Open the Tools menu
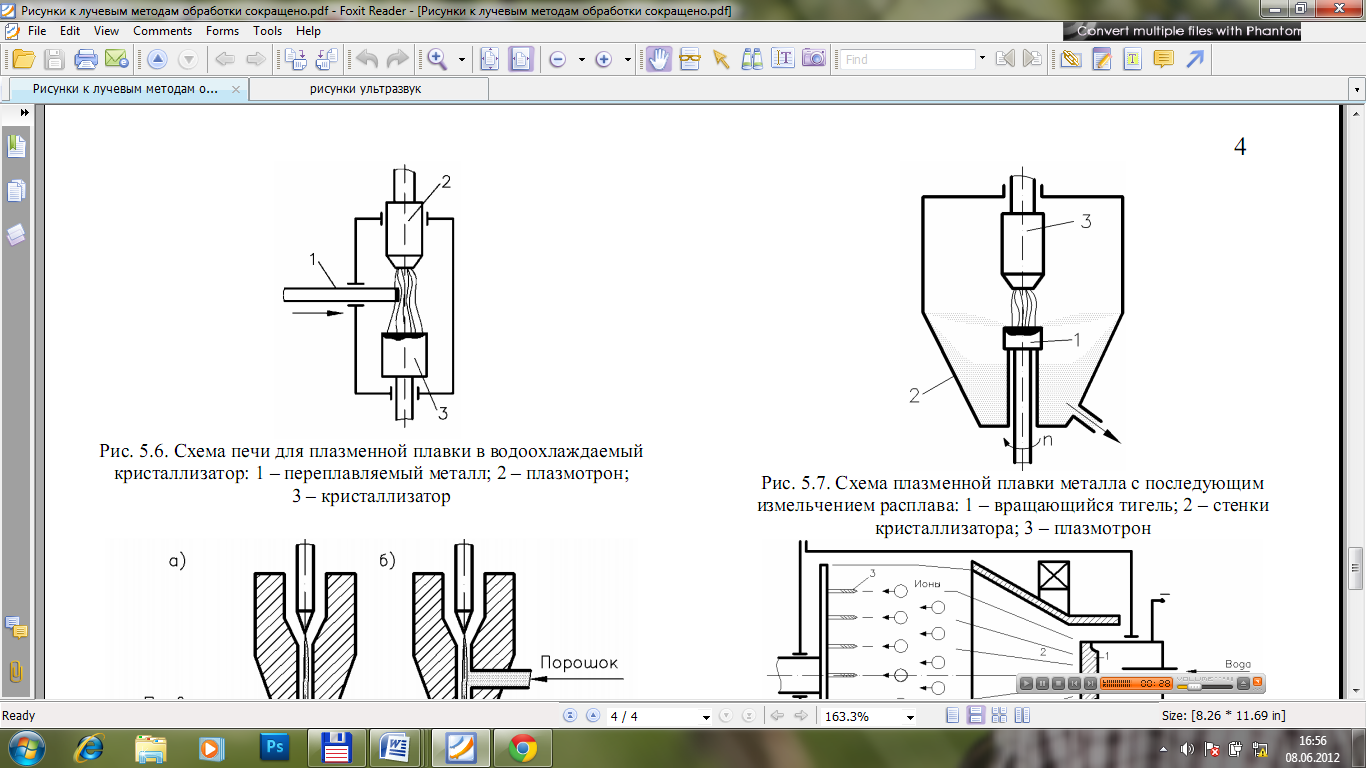 [267, 31]
